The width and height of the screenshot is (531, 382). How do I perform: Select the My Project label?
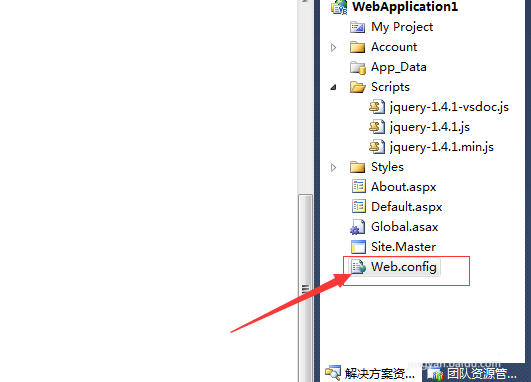(x=402, y=27)
